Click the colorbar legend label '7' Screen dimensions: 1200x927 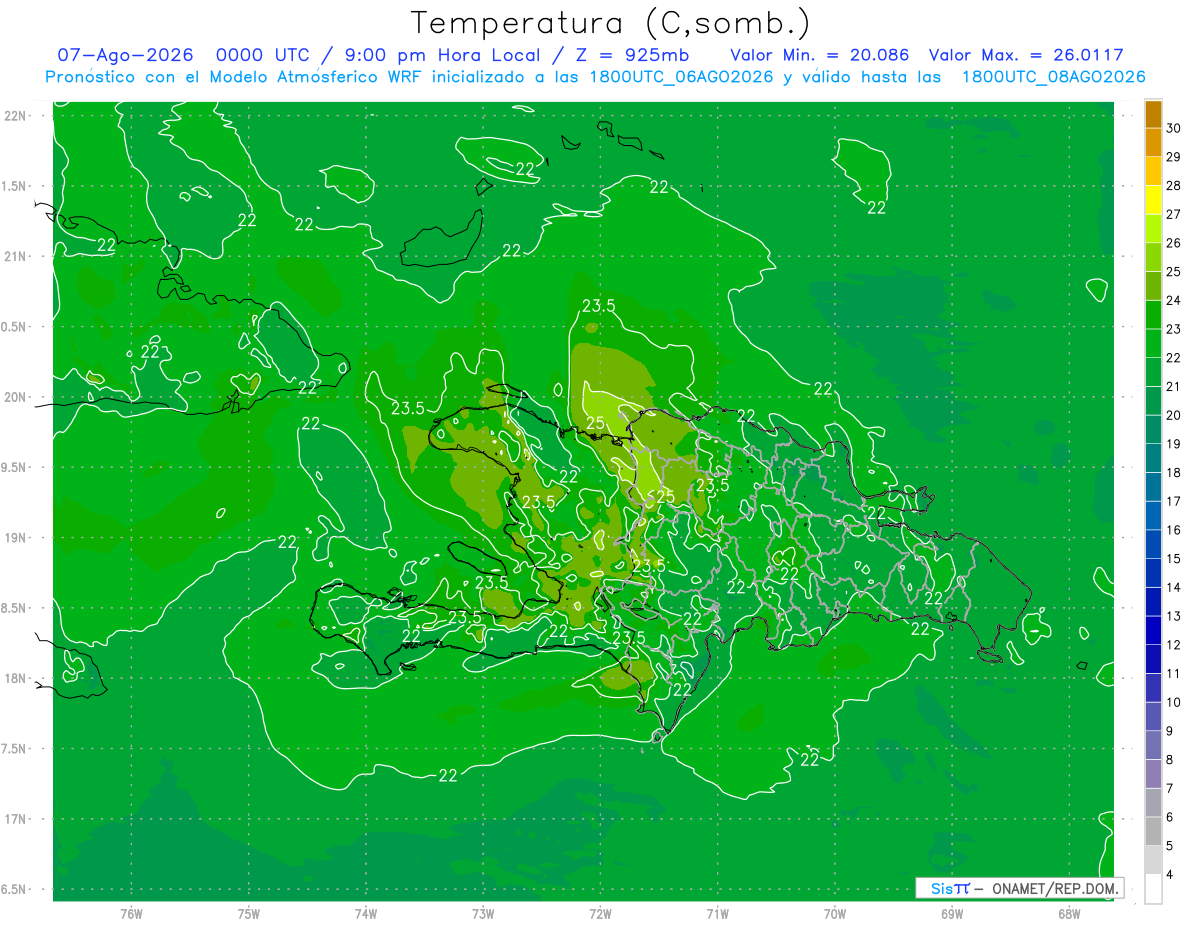(x=1170, y=788)
